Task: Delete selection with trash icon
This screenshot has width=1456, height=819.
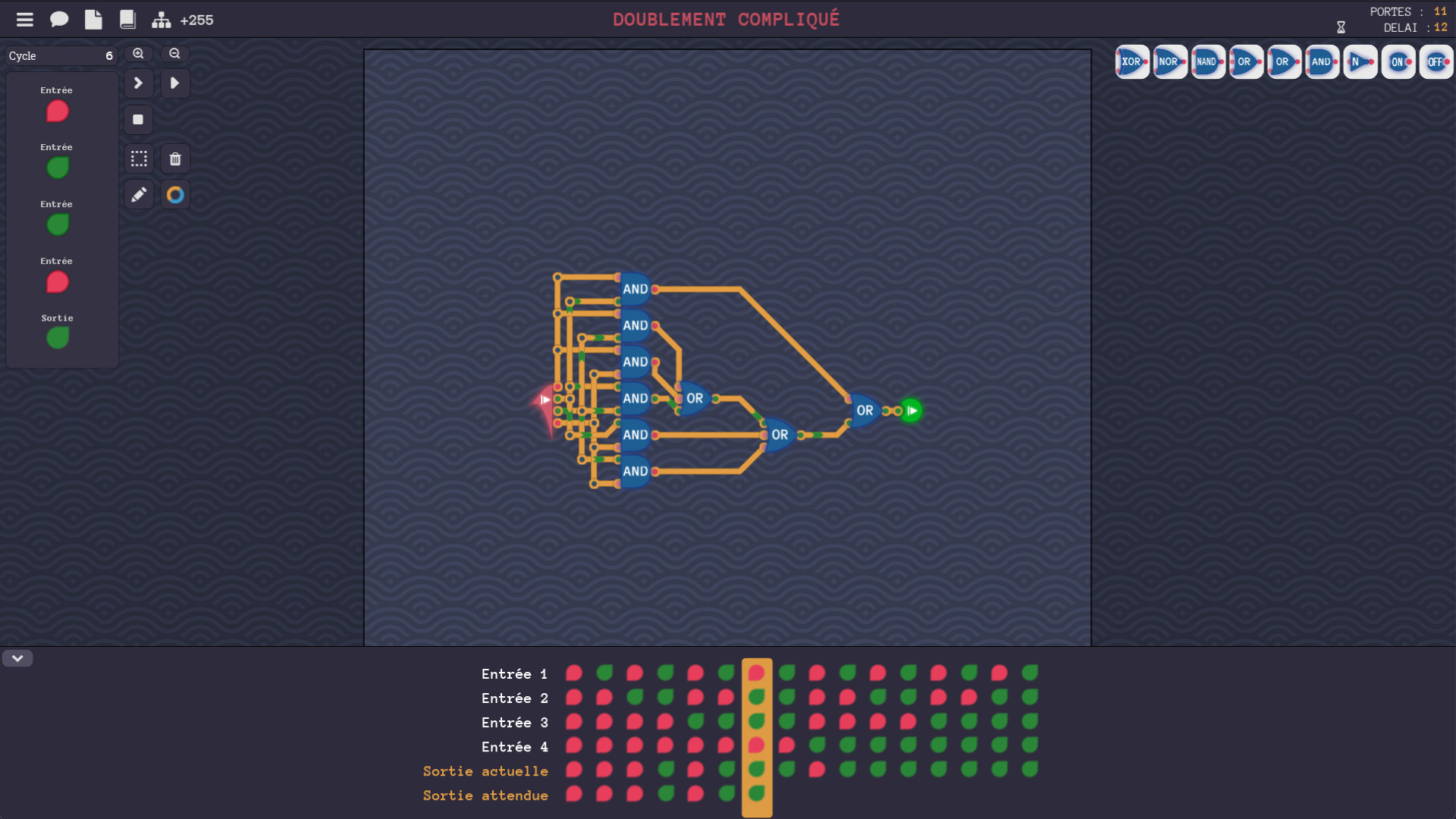Action: click(x=175, y=159)
